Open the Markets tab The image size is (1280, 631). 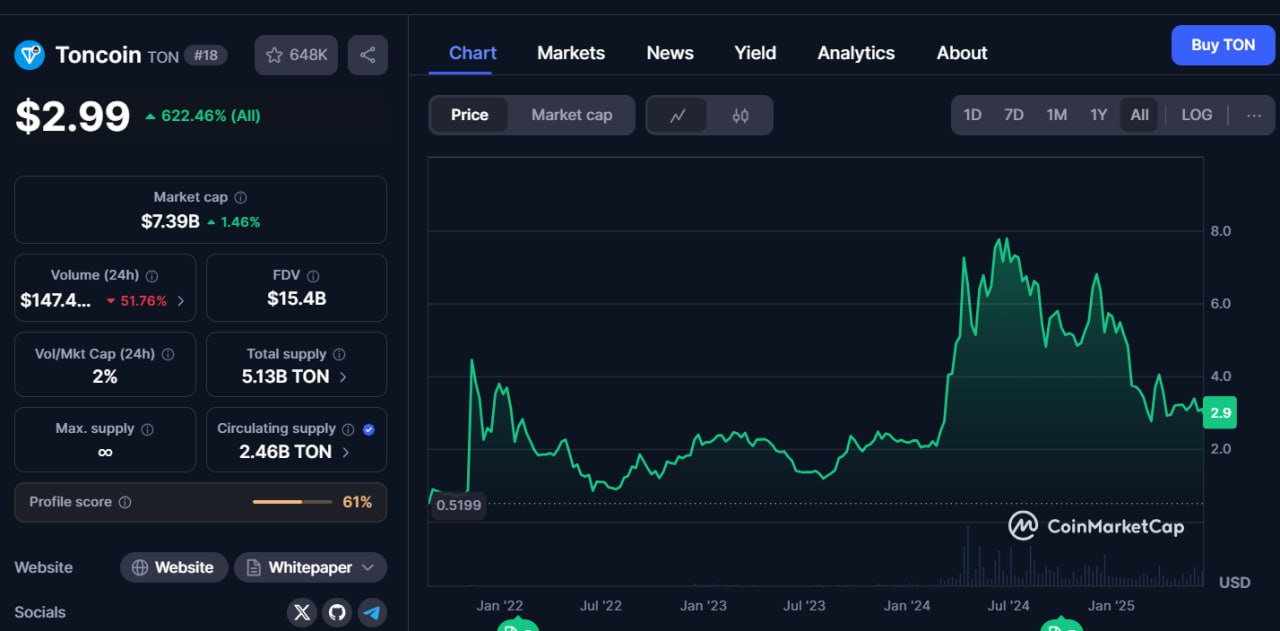pos(571,53)
